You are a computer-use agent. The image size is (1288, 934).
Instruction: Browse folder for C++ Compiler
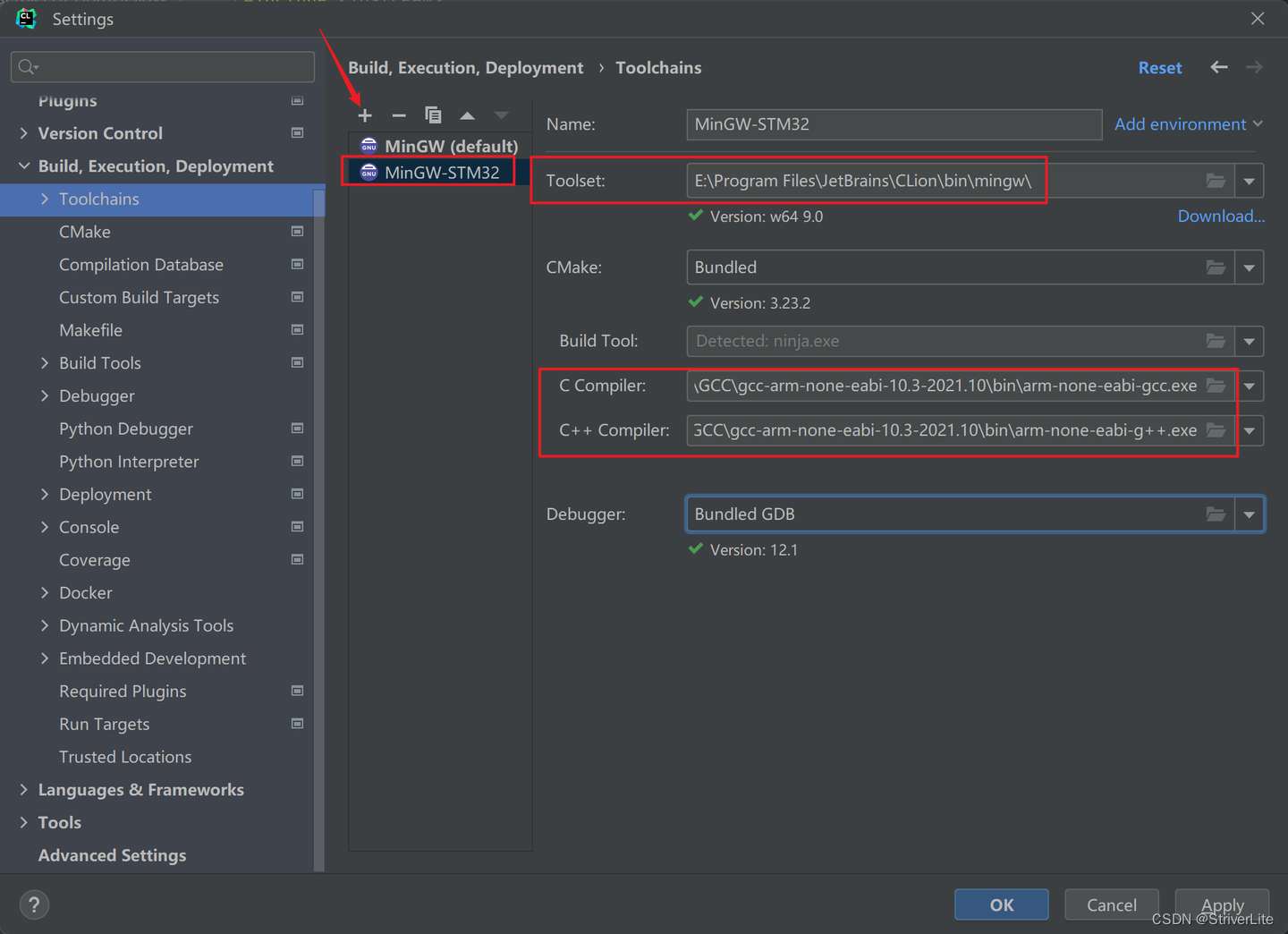[x=1216, y=430]
